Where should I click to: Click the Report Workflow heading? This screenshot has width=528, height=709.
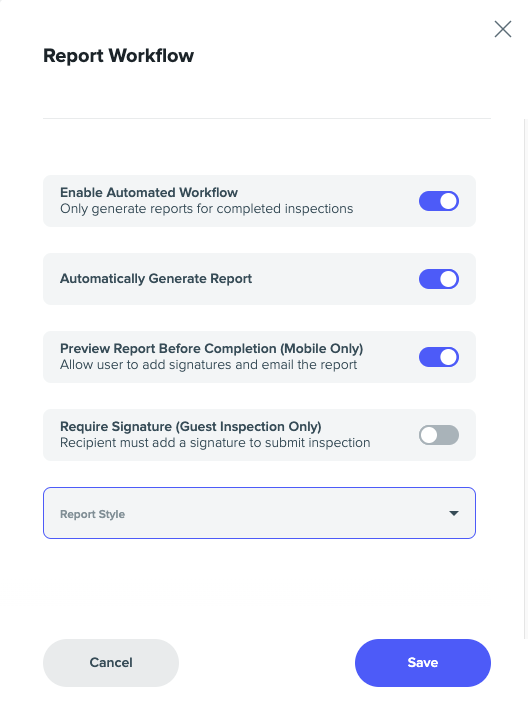(x=118, y=56)
